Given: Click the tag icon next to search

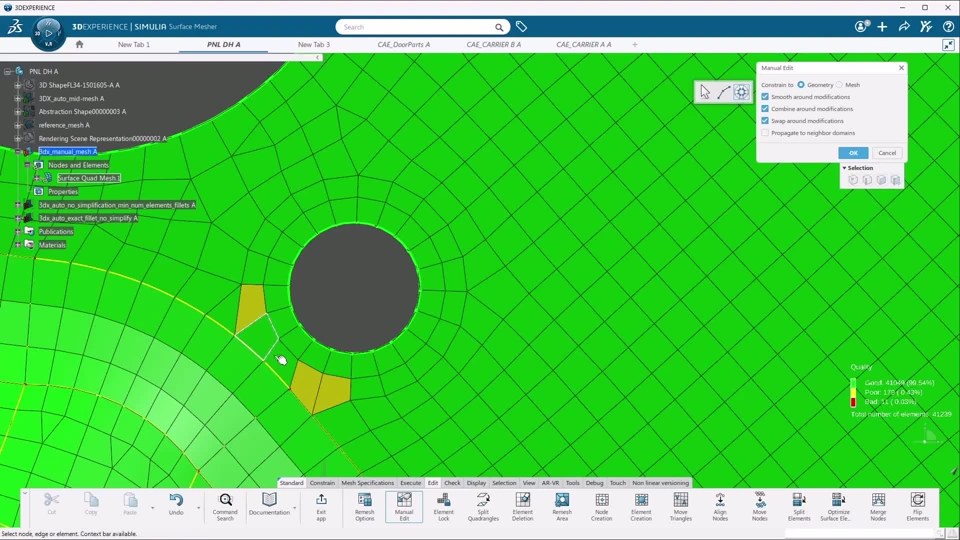Looking at the screenshot, I should (x=521, y=27).
